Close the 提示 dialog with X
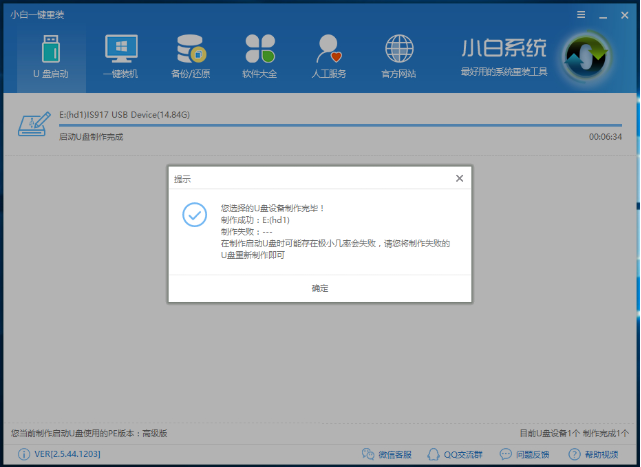This screenshot has height=467, width=641. coord(459,178)
